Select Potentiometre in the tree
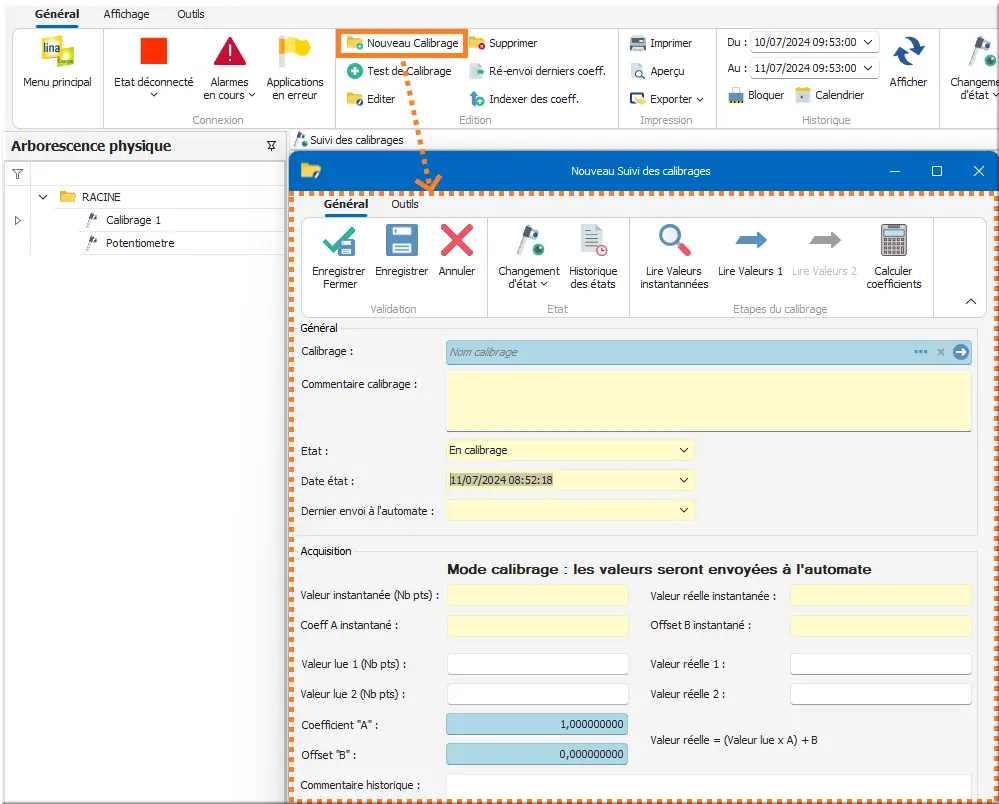The width and height of the screenshot is (999, 804). pos(140,243)
